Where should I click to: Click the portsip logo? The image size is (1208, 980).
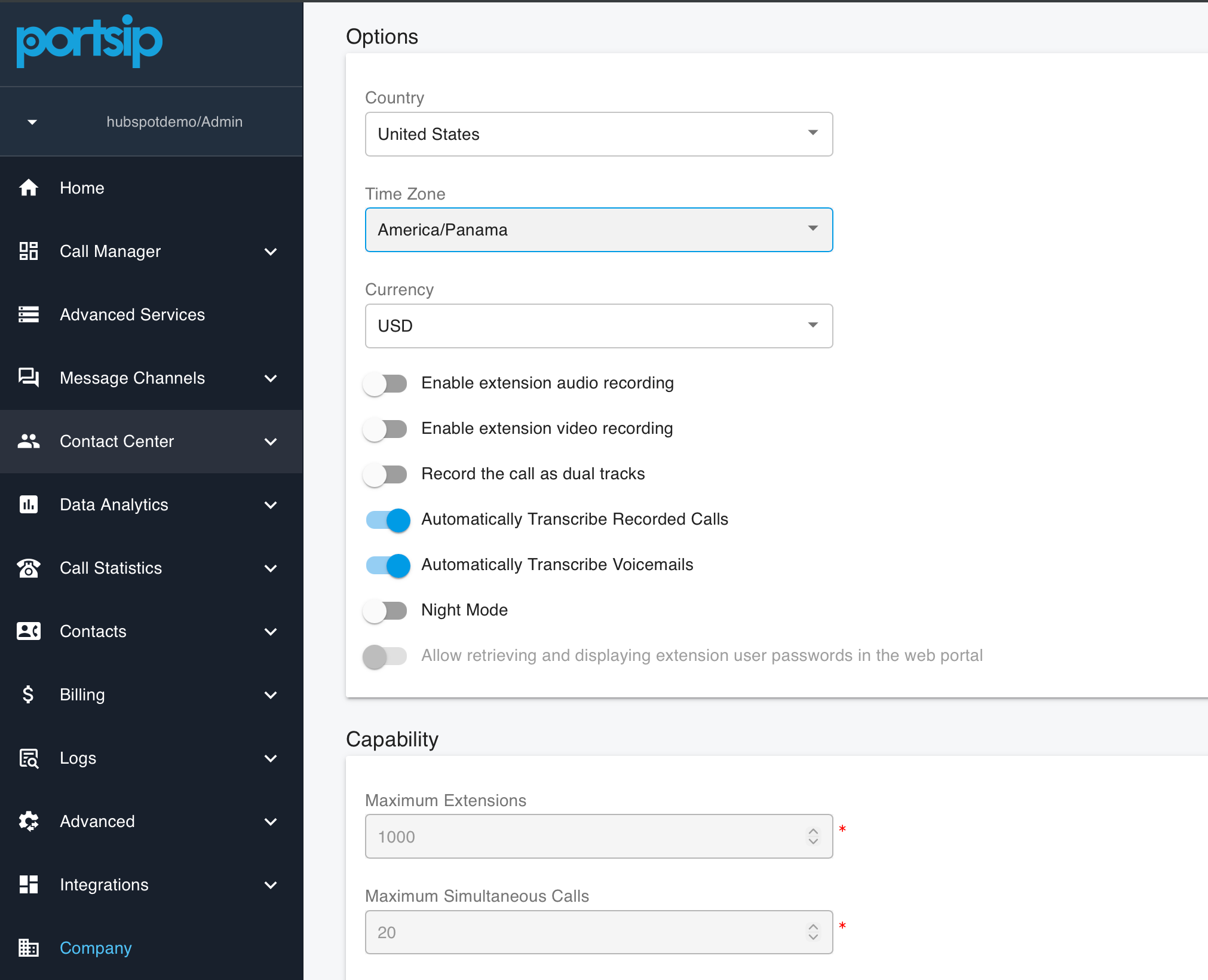(90, 42)
